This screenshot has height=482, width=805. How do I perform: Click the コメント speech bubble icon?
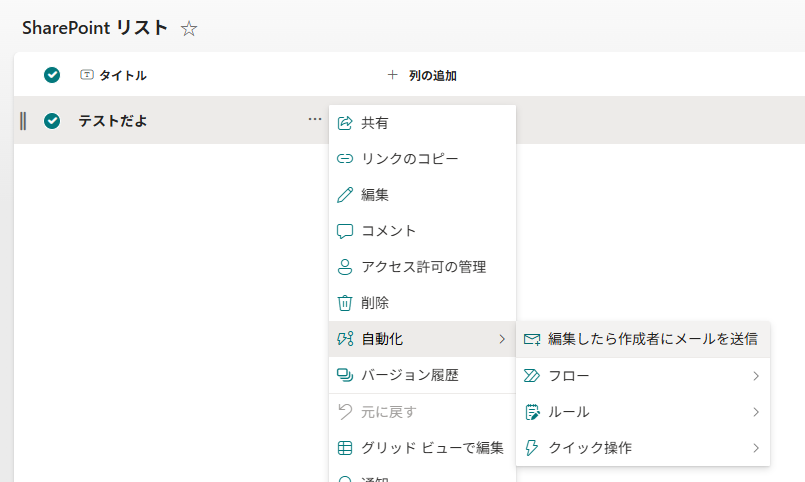345,231
